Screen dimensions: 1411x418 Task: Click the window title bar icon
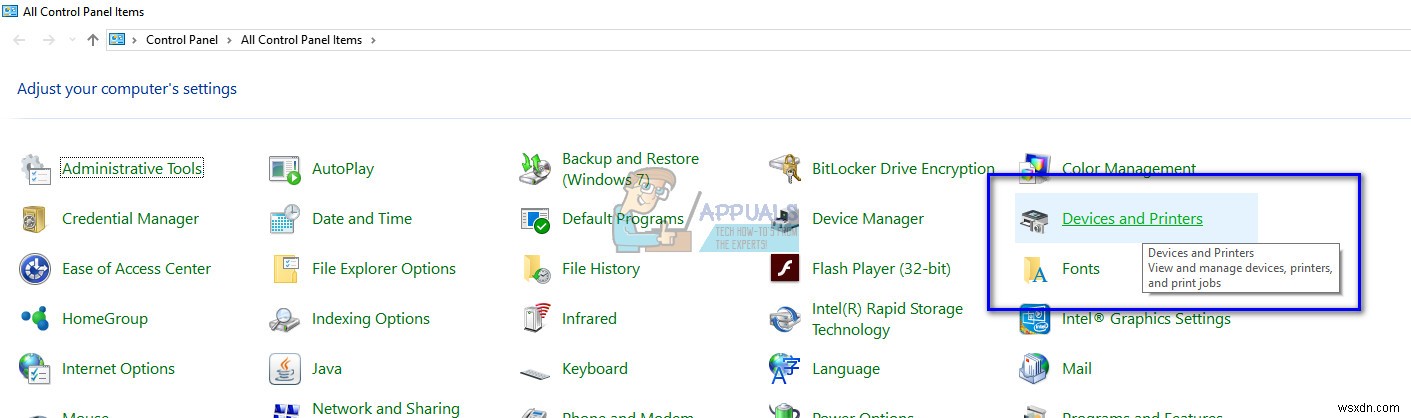point(11,12)
